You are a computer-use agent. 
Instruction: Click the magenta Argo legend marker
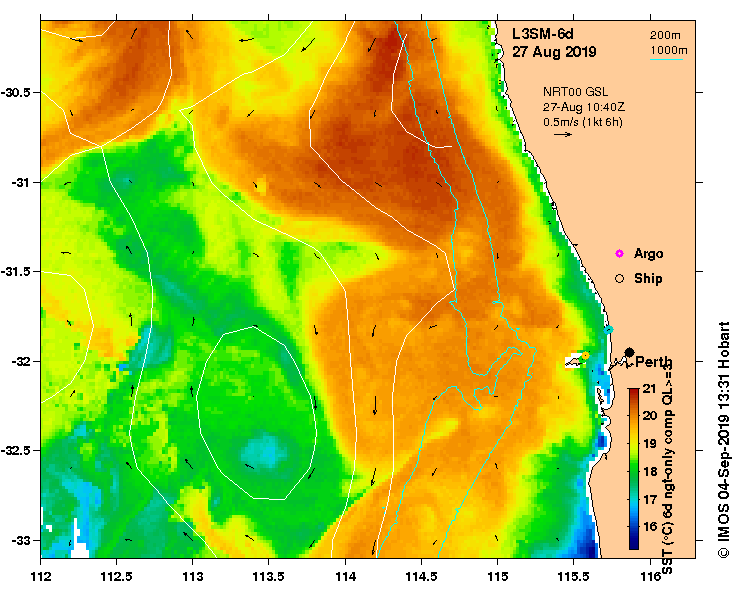pos(619,254)
